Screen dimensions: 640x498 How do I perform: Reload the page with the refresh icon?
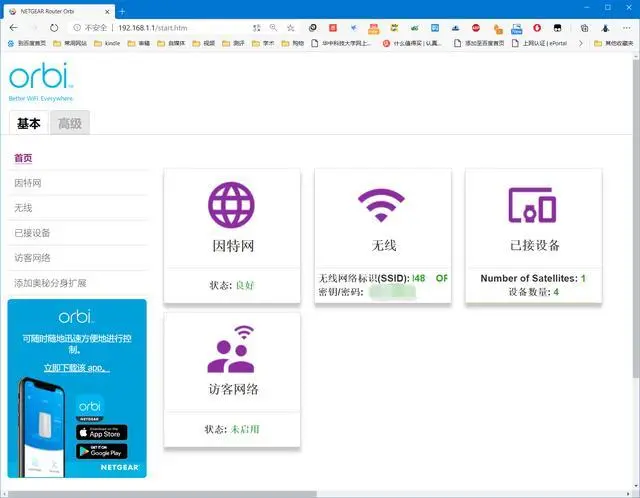tap(54, 28)
